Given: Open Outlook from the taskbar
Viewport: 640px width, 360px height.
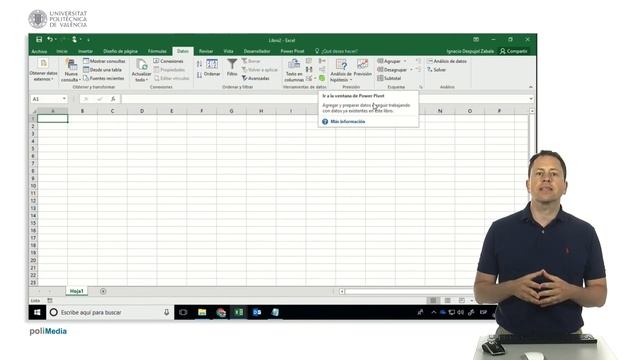Looking at the screenshot, I should [x=257, y=312].
